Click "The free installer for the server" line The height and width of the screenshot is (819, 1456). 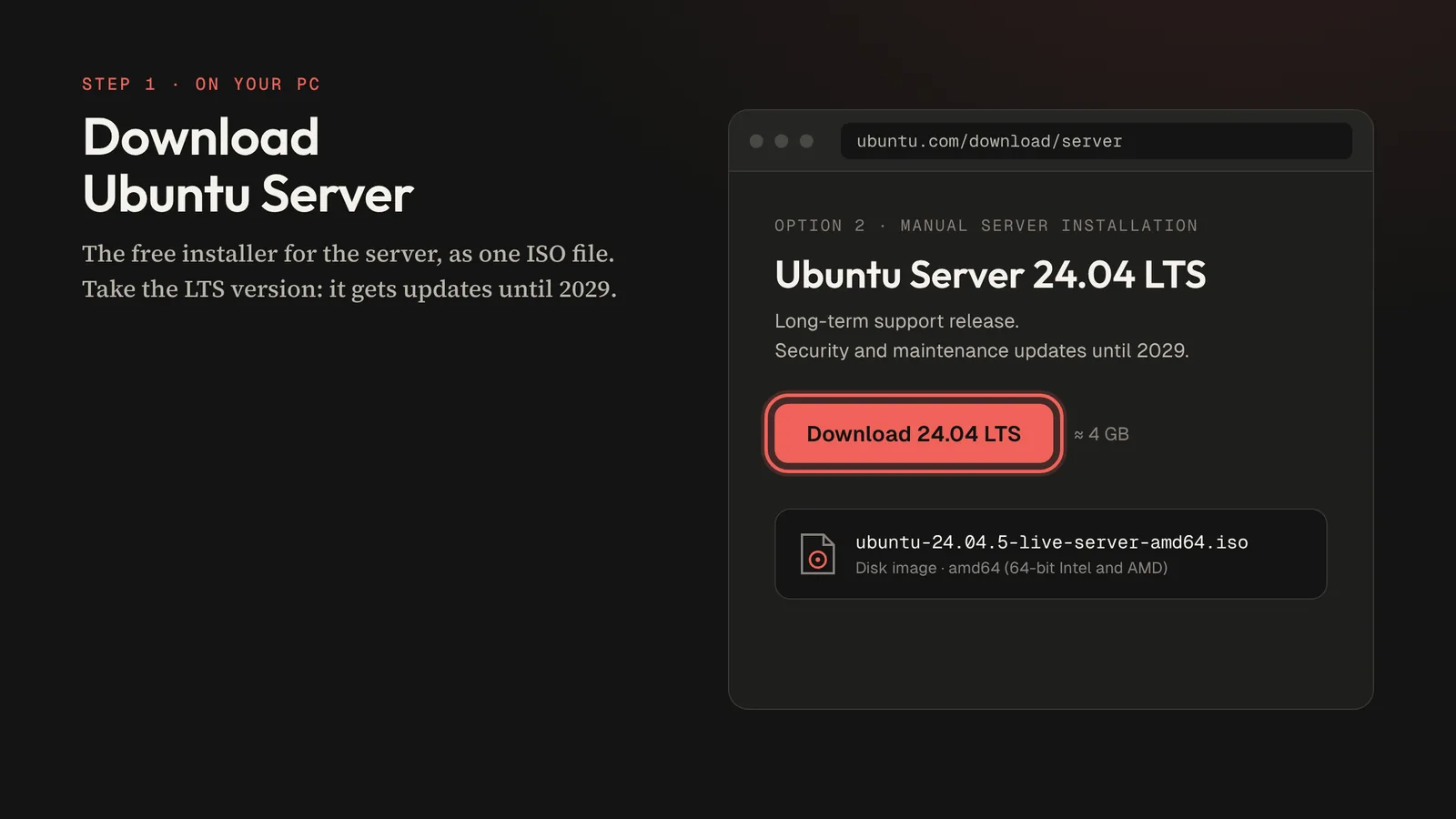[348, 253]
